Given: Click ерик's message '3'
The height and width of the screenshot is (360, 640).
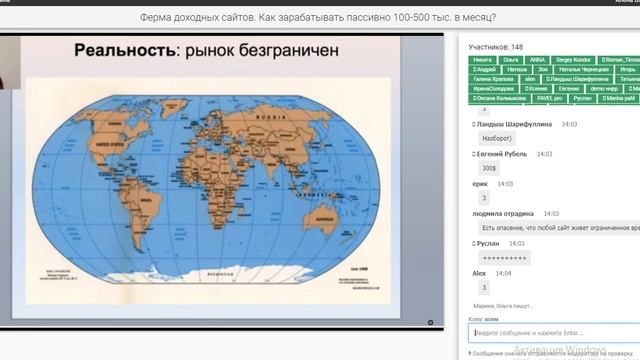Looking at the screenshot, I should (484, 198).
